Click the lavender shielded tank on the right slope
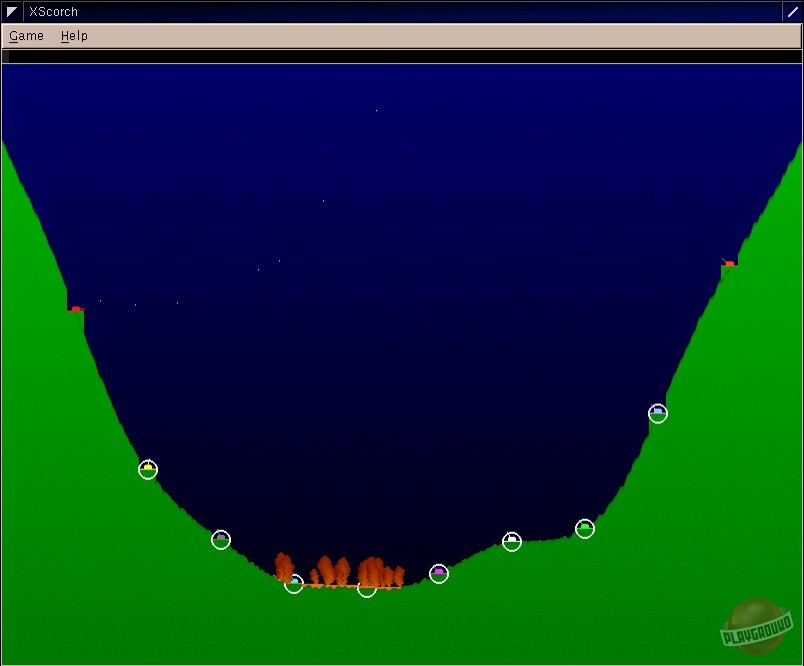This screenshot has height=666, width=804. 657,412
